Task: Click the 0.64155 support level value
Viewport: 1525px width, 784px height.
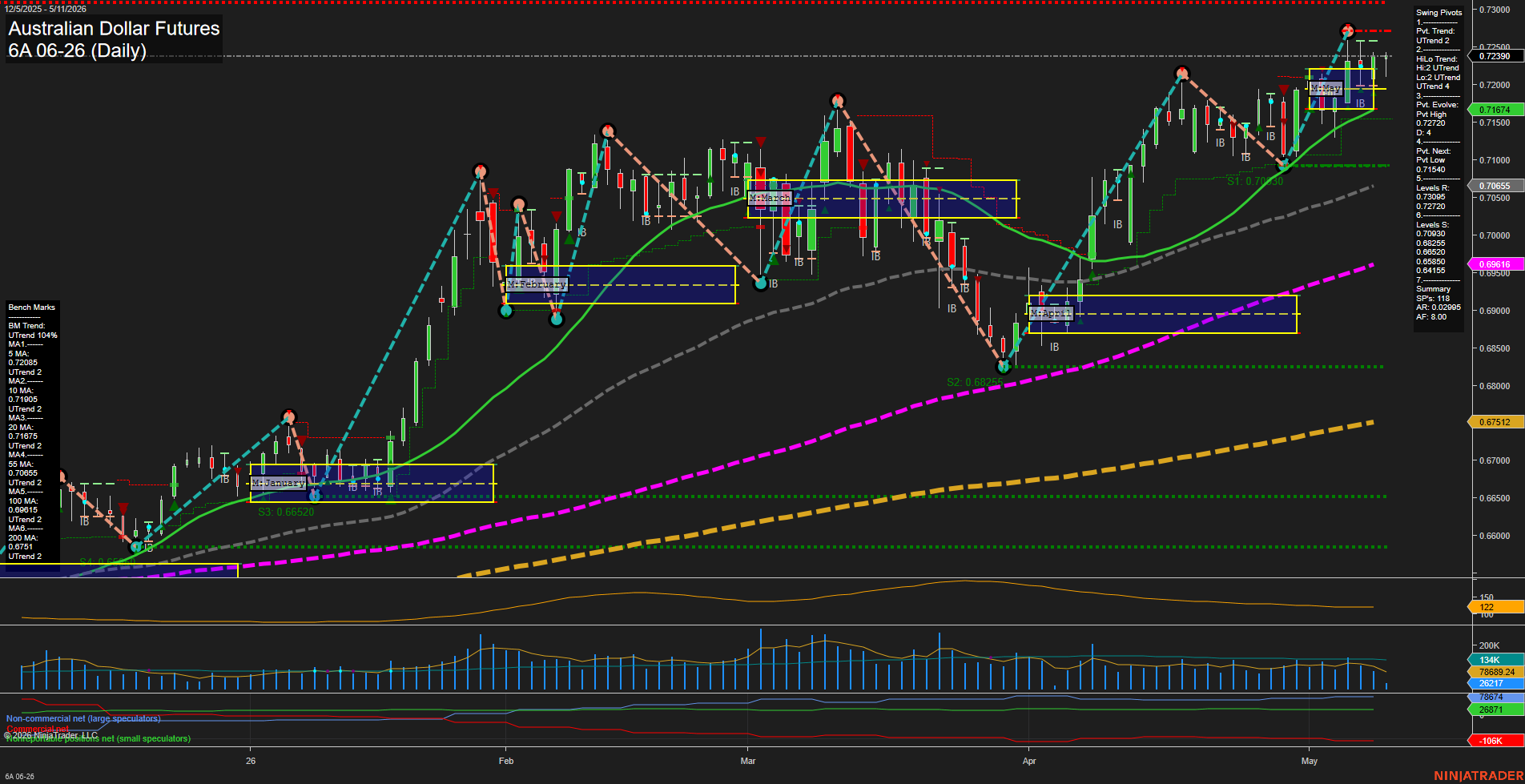Action: tap(1430, 271)
